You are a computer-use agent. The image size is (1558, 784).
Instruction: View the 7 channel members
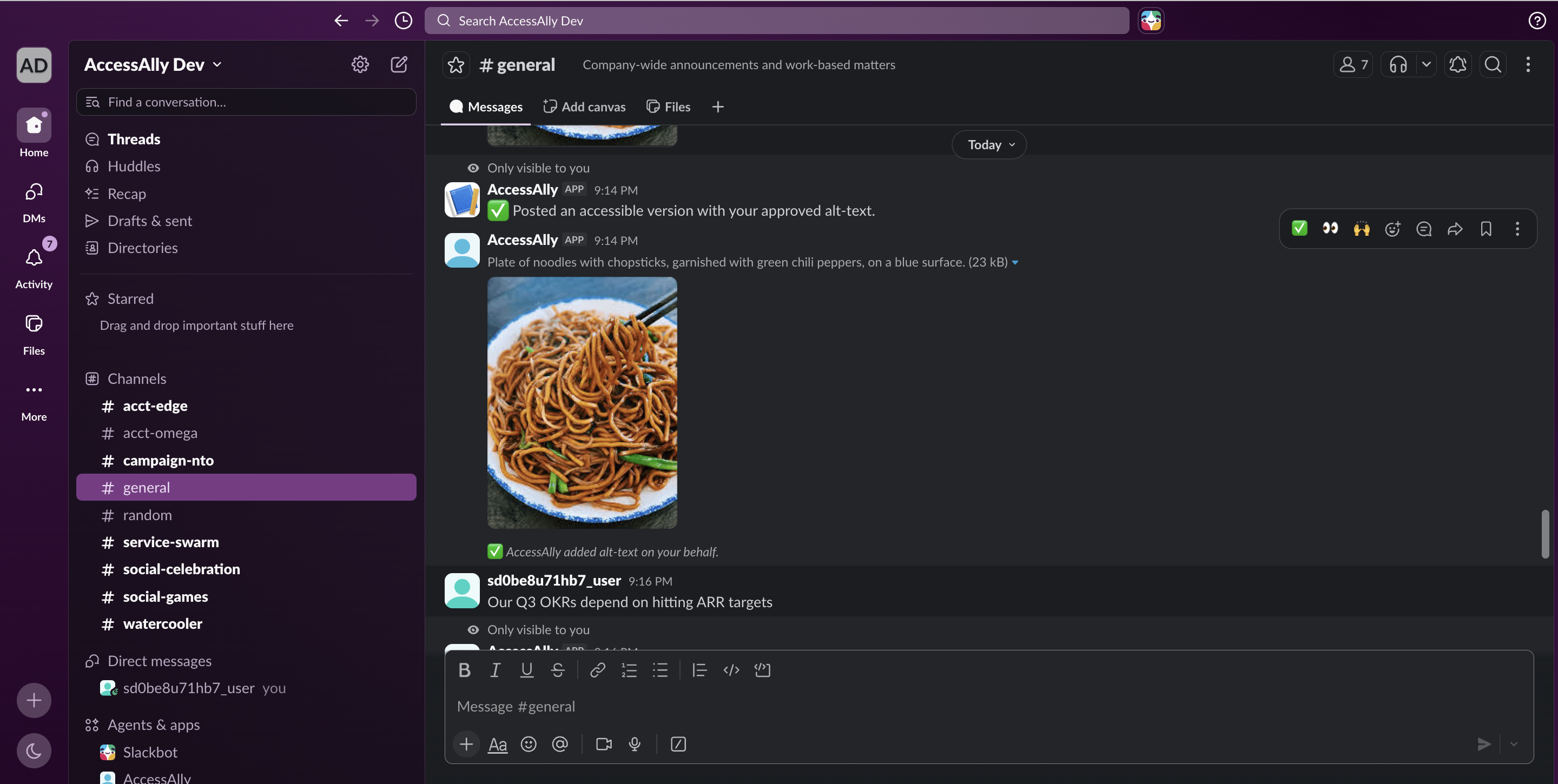1353,64
